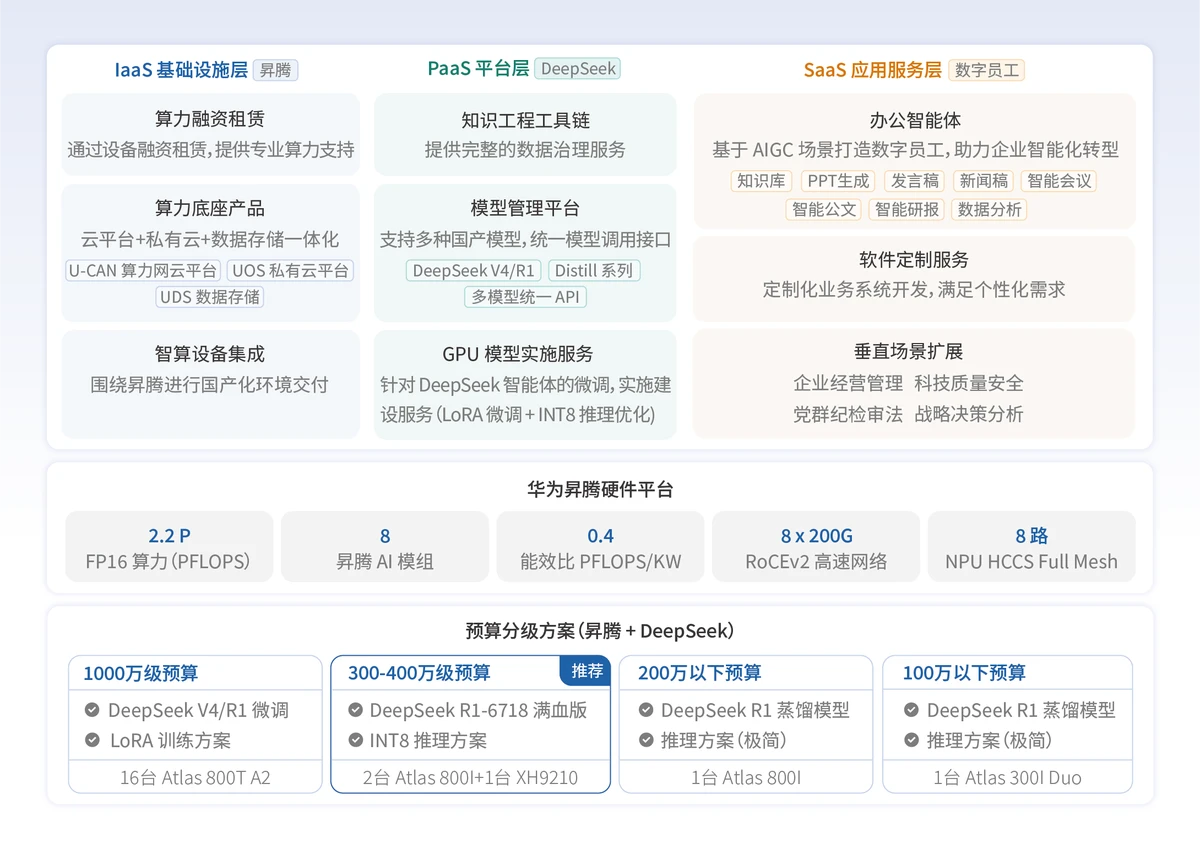Select the 知识库 tag

[761, 181]
